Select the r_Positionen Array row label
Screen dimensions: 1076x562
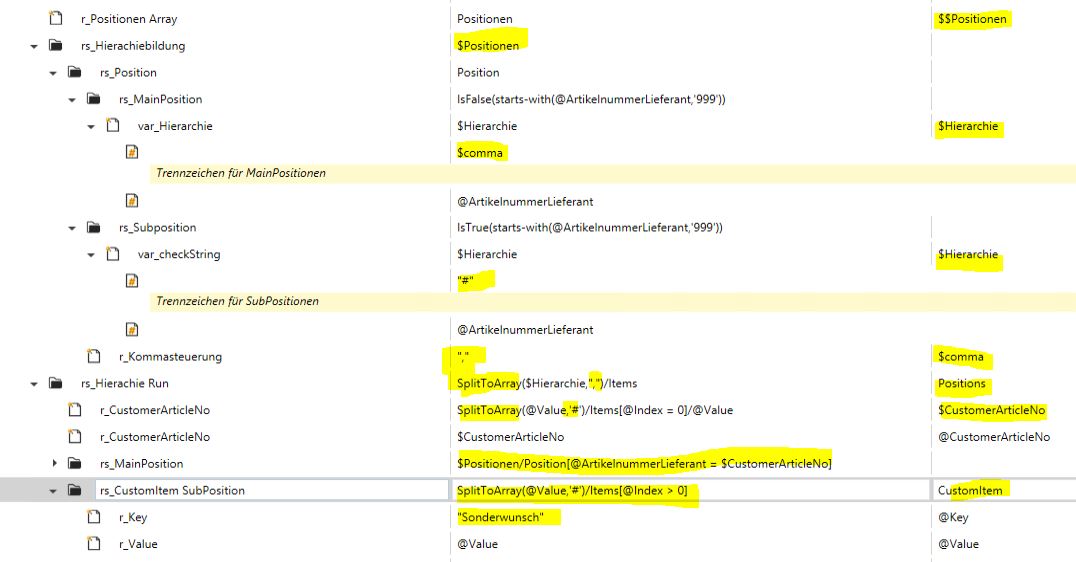(x=129, y=19)
